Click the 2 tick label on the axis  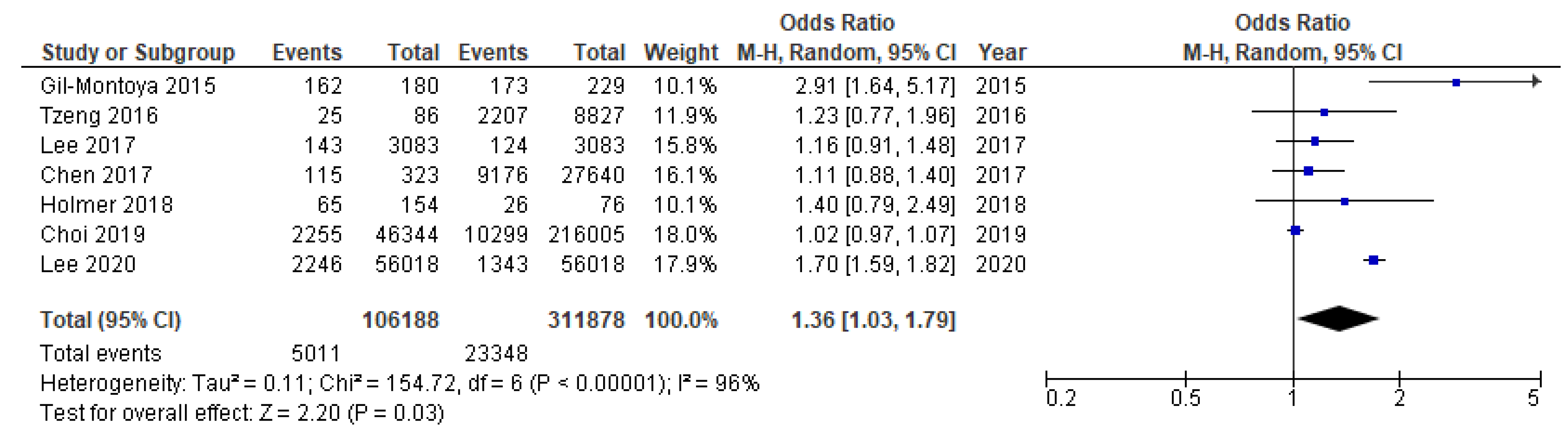point(1399,399)
